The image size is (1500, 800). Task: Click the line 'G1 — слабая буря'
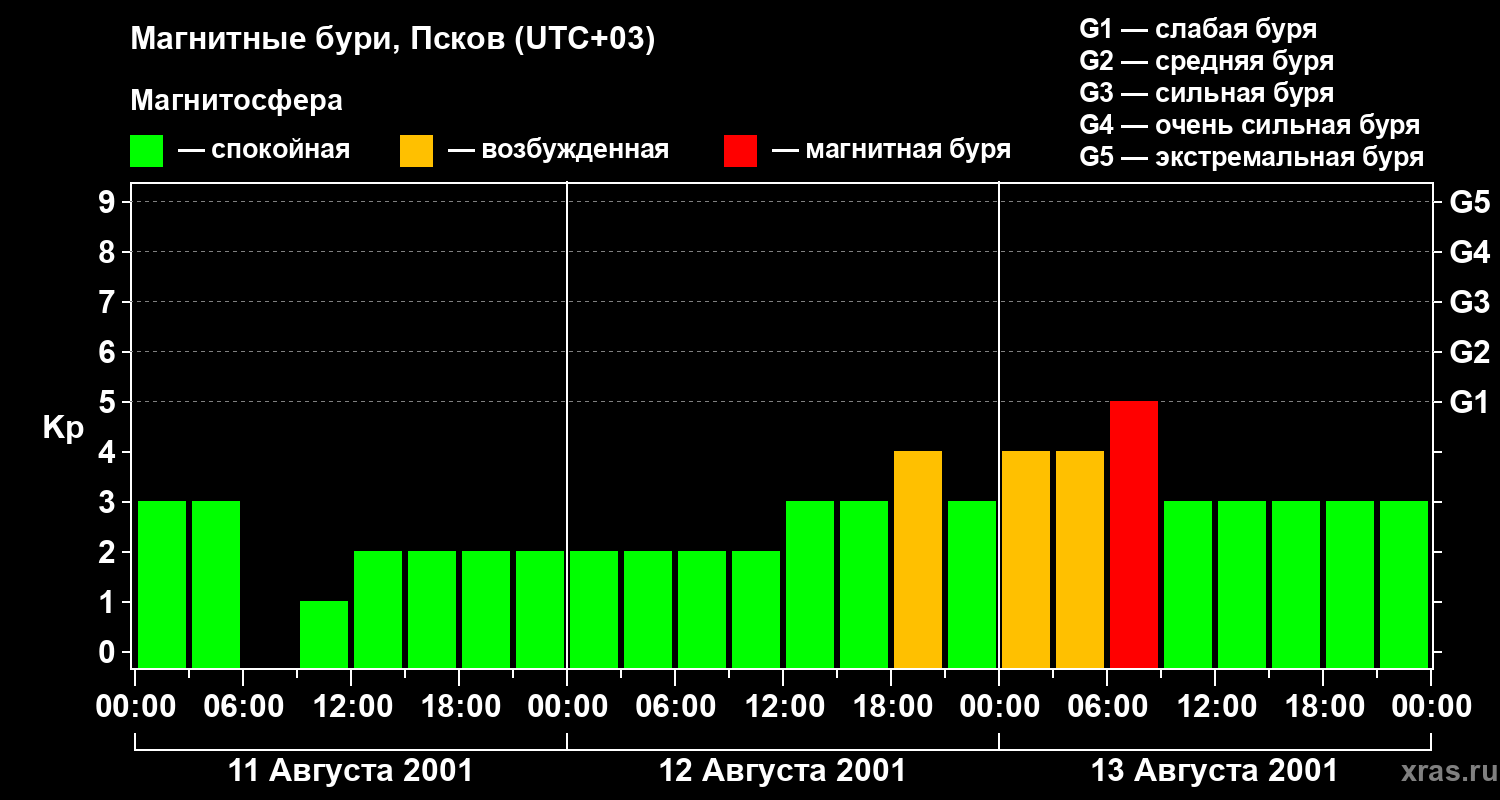point(1198,29)
